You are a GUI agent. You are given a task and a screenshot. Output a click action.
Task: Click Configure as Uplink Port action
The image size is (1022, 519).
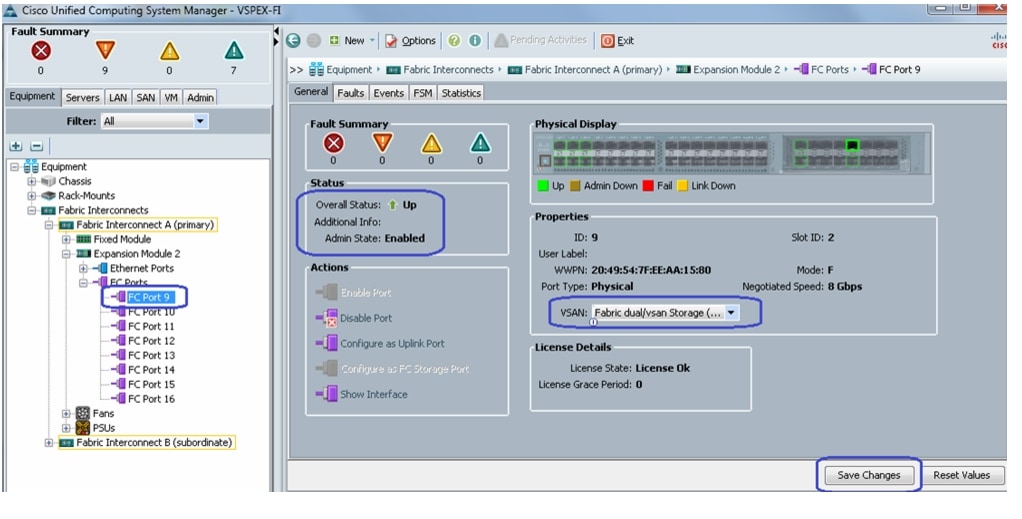click(380, 344)
